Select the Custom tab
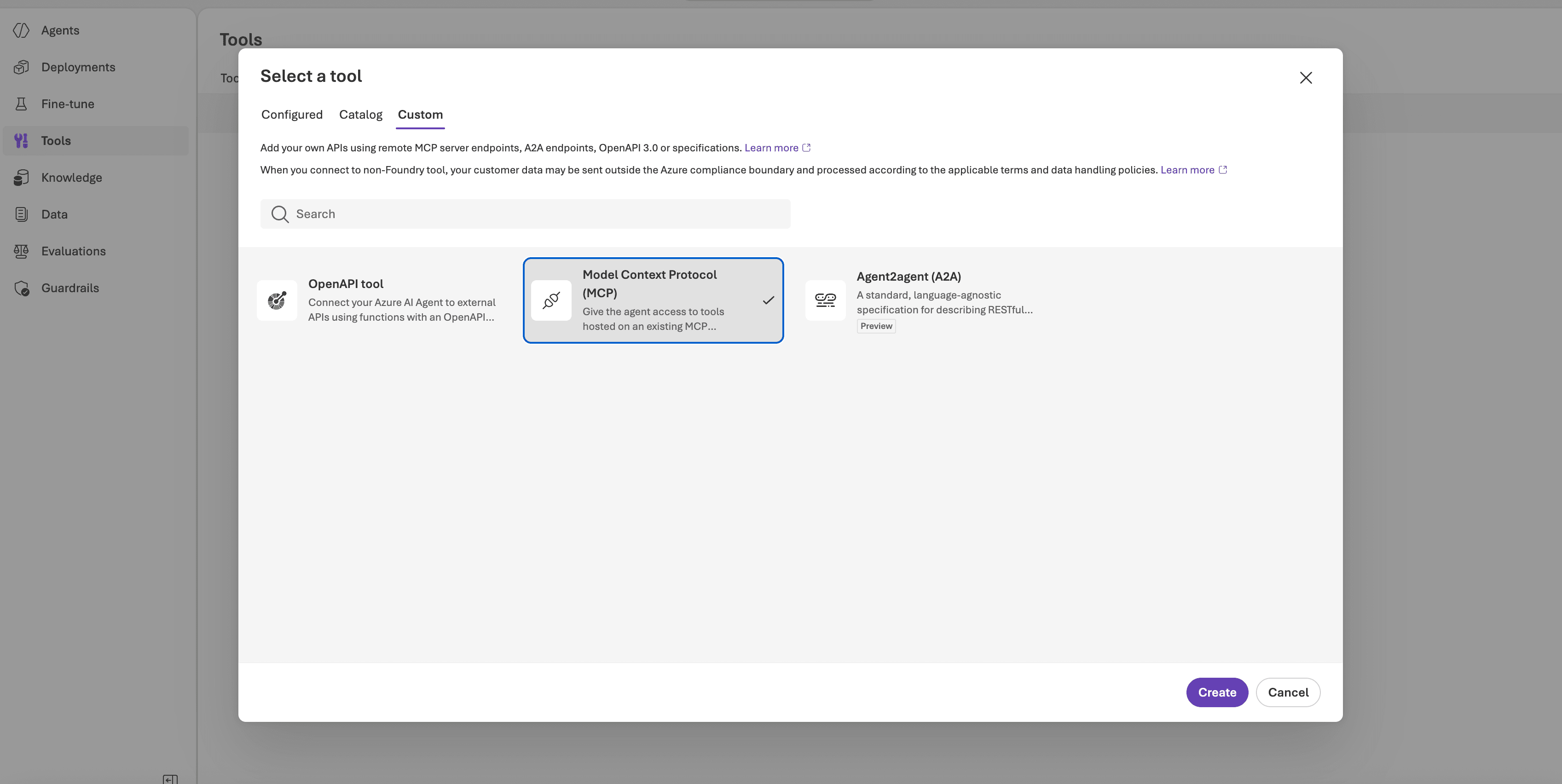Viewport: 1562px width, 784px height. pos(420,115)
